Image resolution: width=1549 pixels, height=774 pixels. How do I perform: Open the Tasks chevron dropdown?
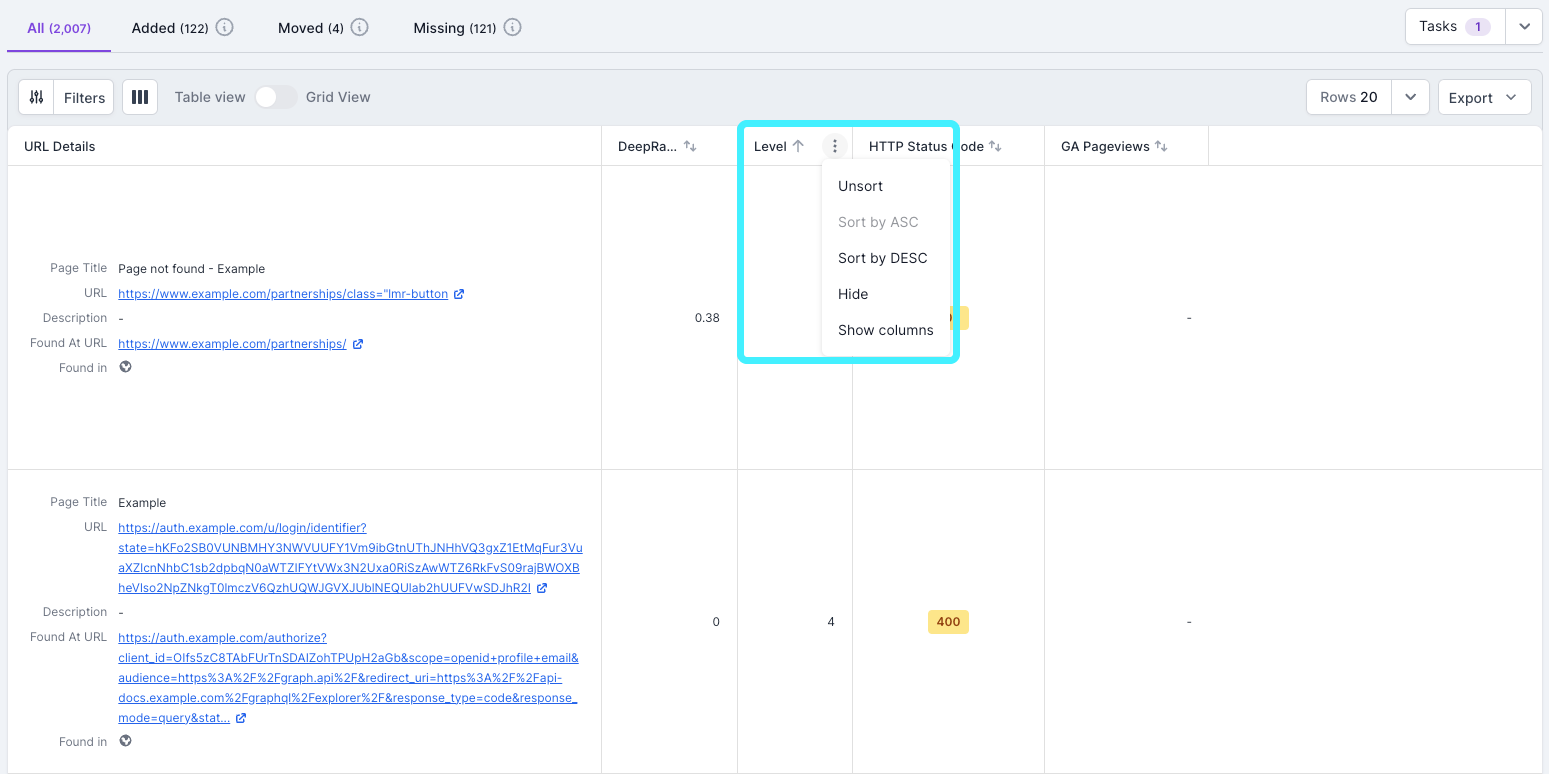(x=1524, y=26)
